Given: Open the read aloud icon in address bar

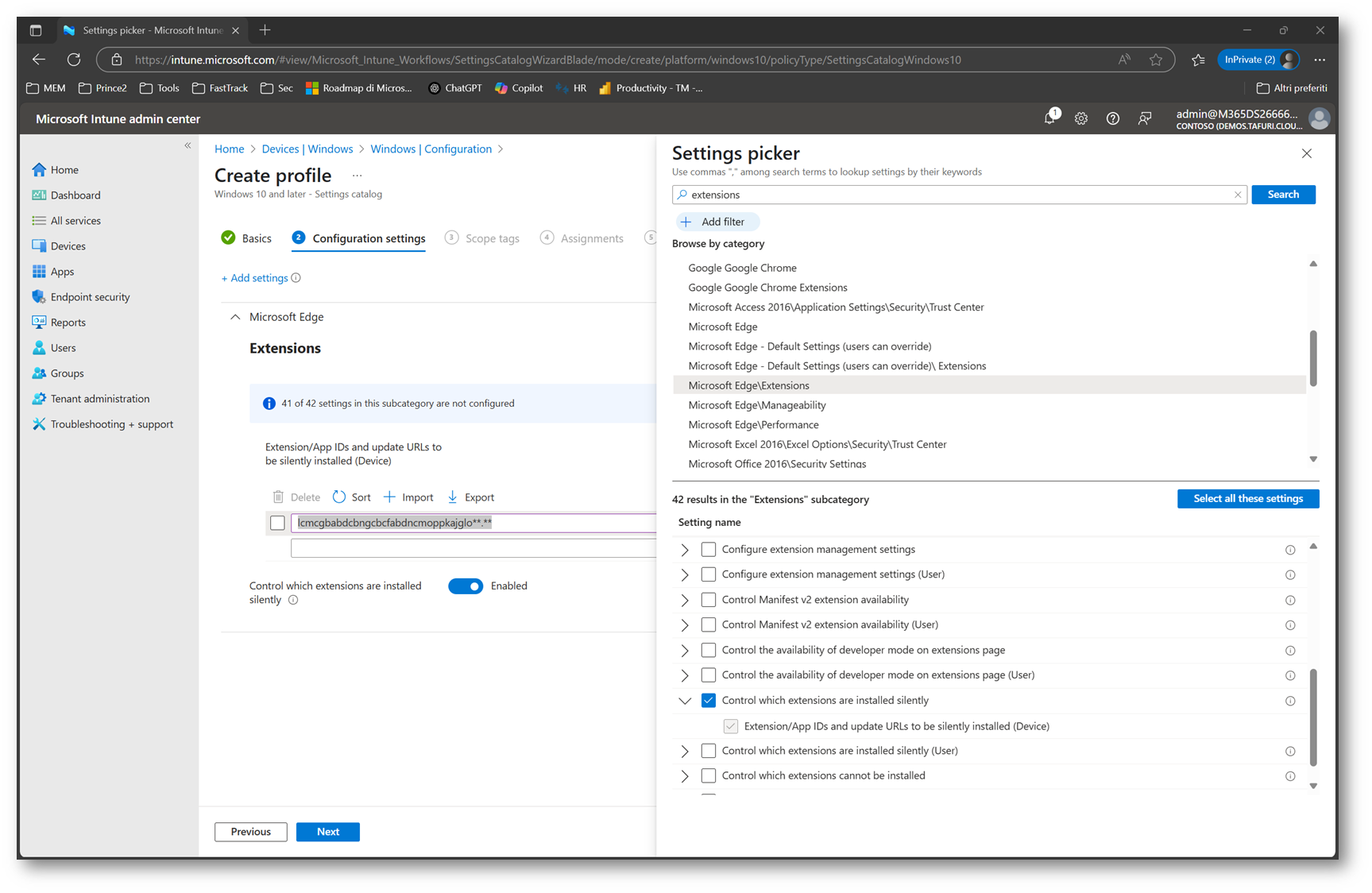Looking at the screenshot, I should click(1124, 60).
